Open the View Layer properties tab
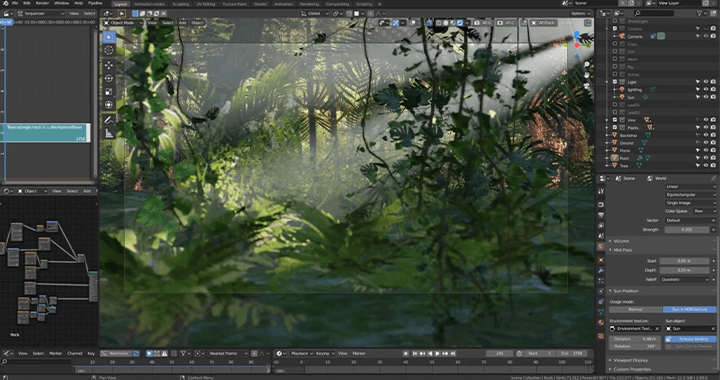The width and height of the screenshot is (720, 380). tap(601, 225)
